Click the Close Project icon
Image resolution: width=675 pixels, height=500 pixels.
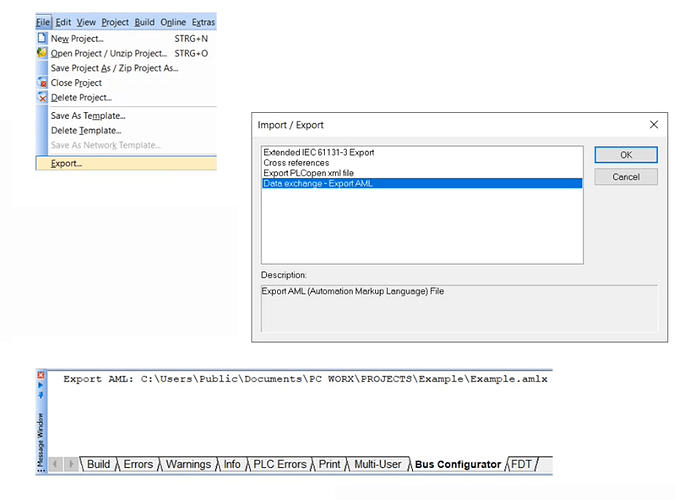pos(42,83)
